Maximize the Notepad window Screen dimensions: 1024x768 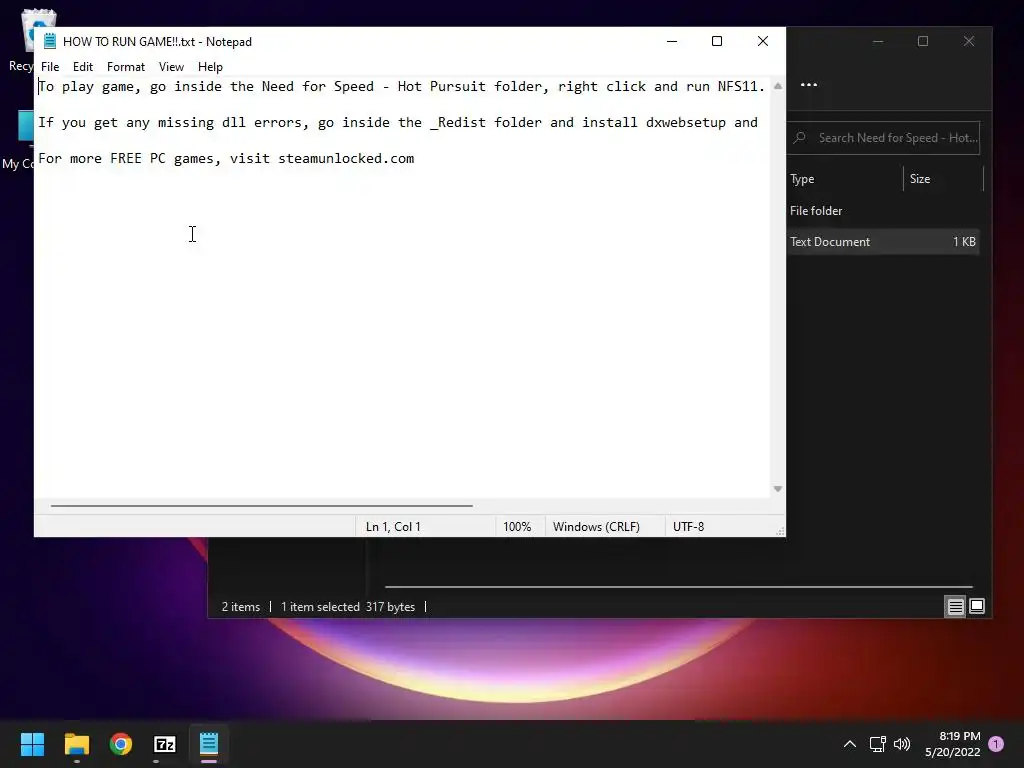(x=716, y=41)
